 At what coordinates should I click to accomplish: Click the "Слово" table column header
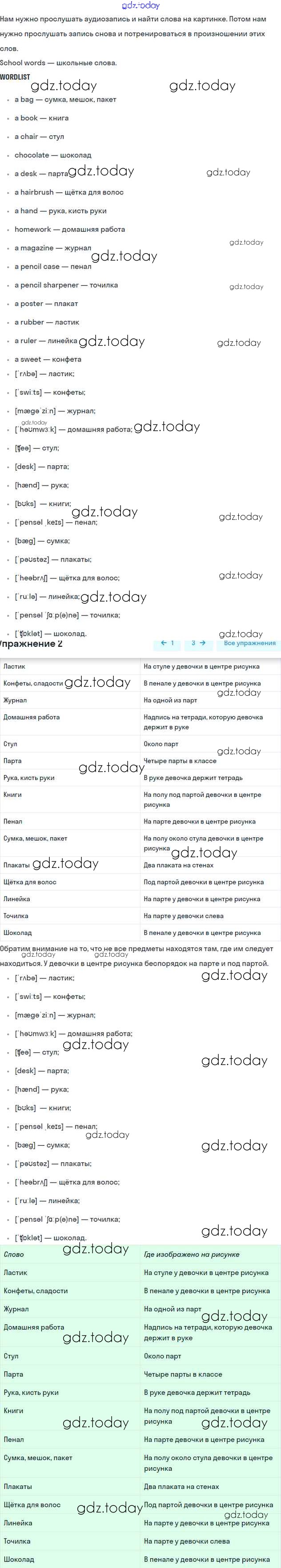pos(14,1255)
